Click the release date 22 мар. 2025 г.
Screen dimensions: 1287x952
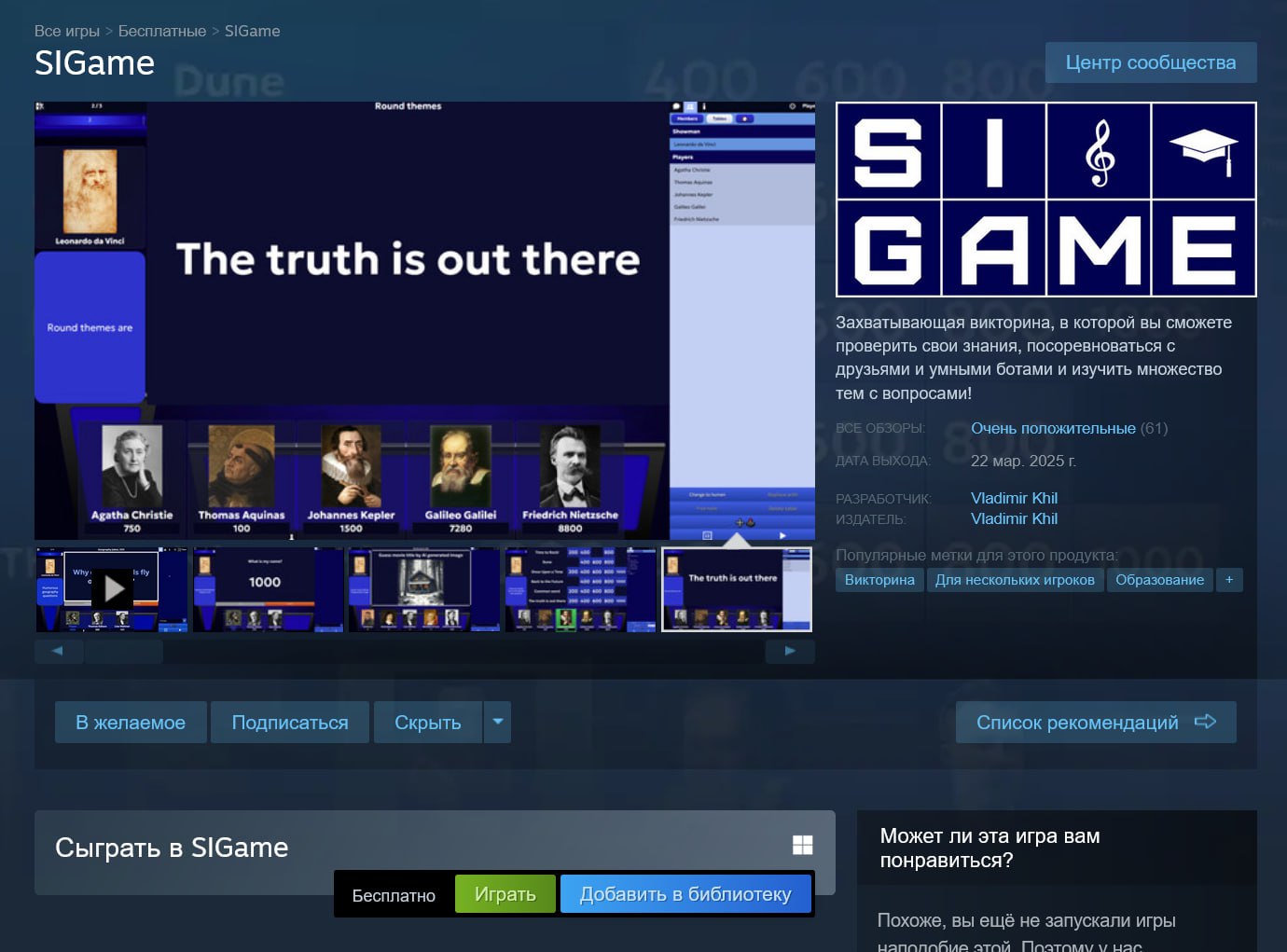click(1023, 461)
